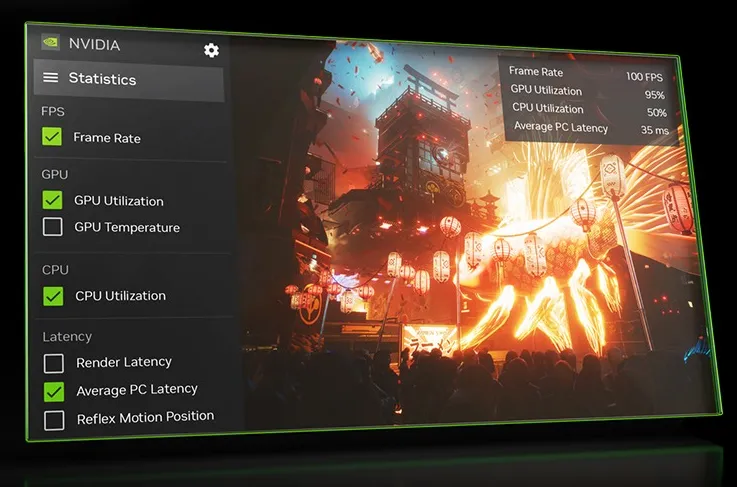This screenshot has height=487, width=737.
Task: Enable the Reflex Motion Position checkbox
Action: (55, 420)
